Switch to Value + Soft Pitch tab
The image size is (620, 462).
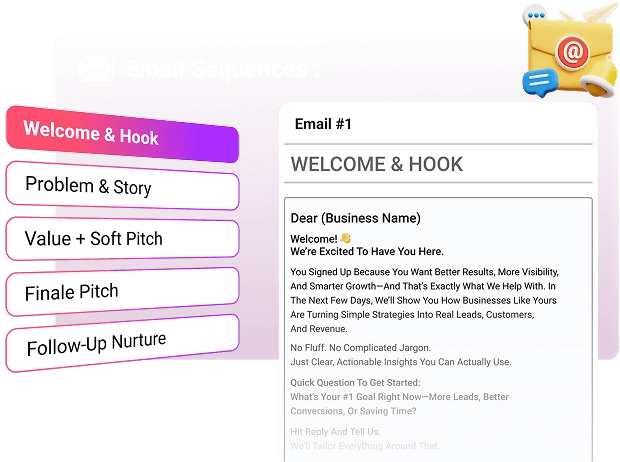pos(122,239)
